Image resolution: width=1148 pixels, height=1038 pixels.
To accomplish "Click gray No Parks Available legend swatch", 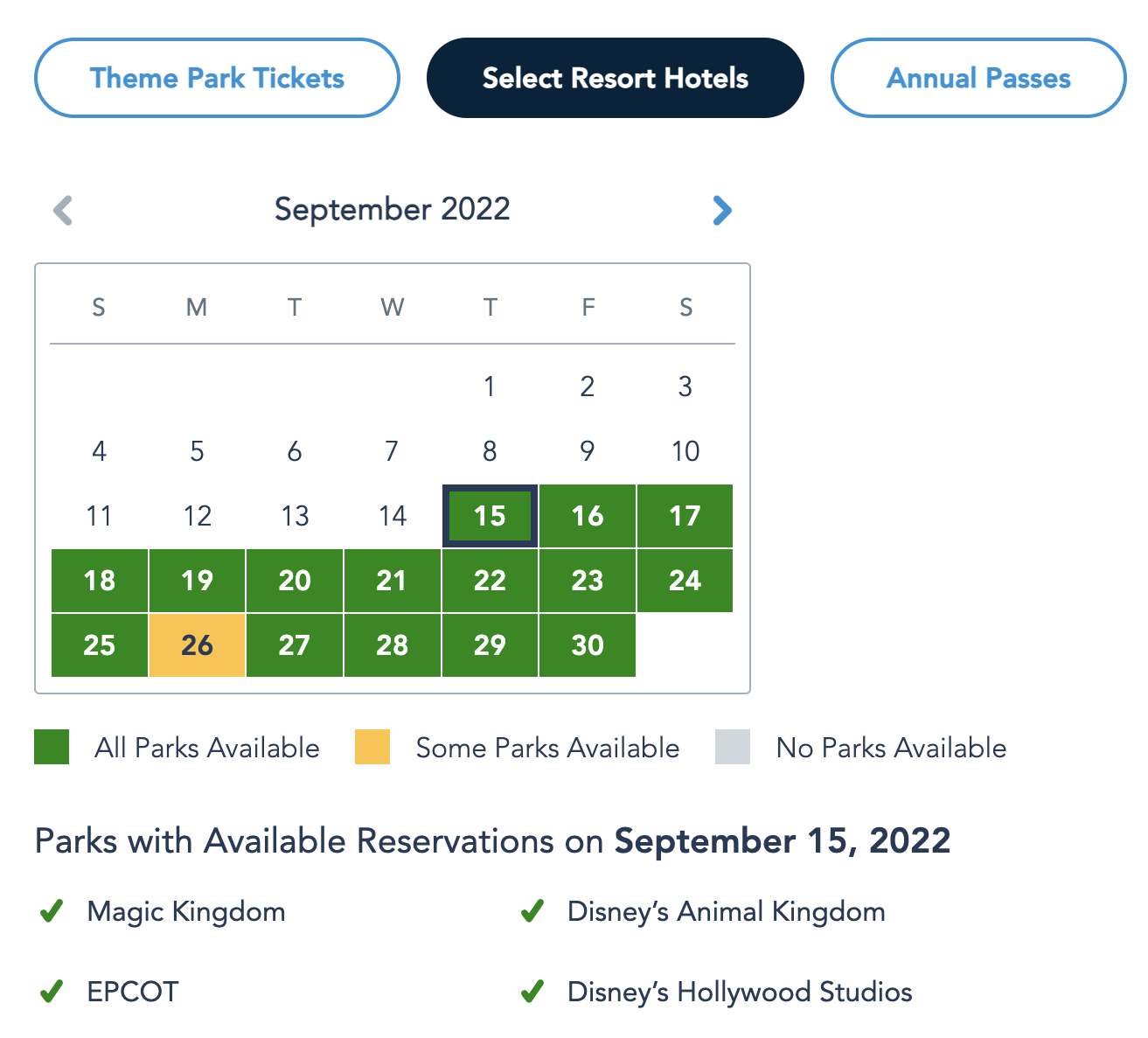I will [x=733, y=748].
